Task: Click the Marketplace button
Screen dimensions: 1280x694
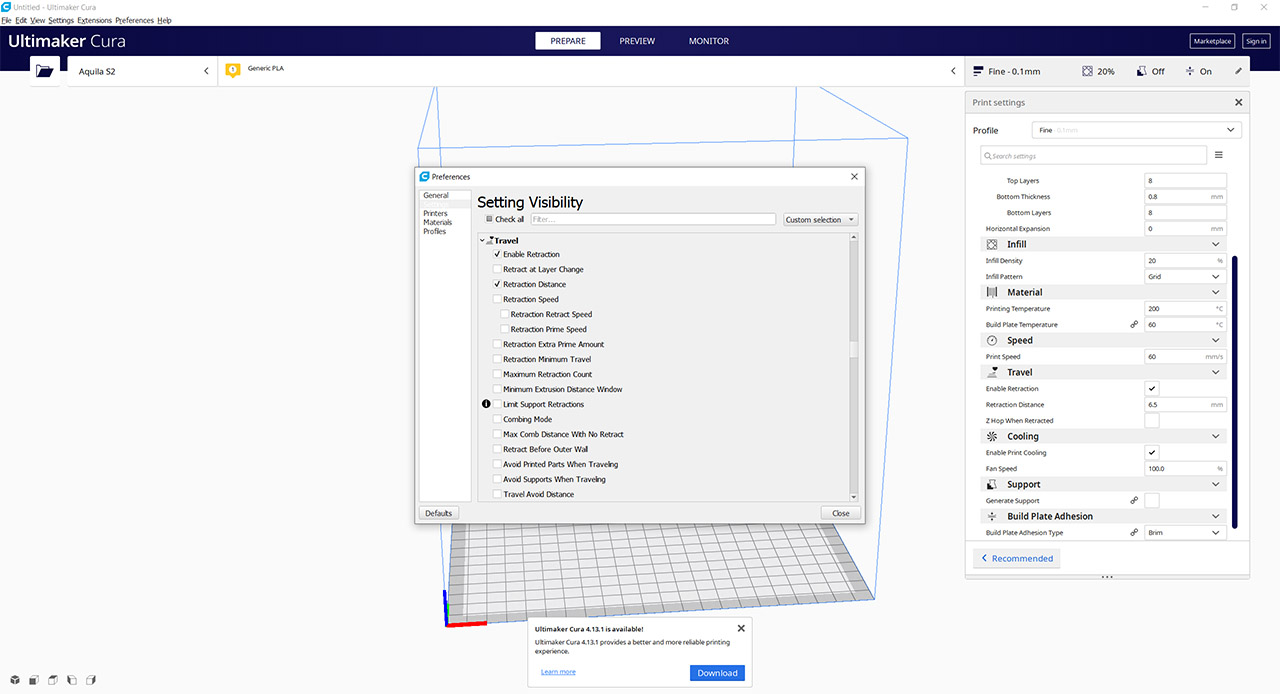Action: [x=1212, y=41]
